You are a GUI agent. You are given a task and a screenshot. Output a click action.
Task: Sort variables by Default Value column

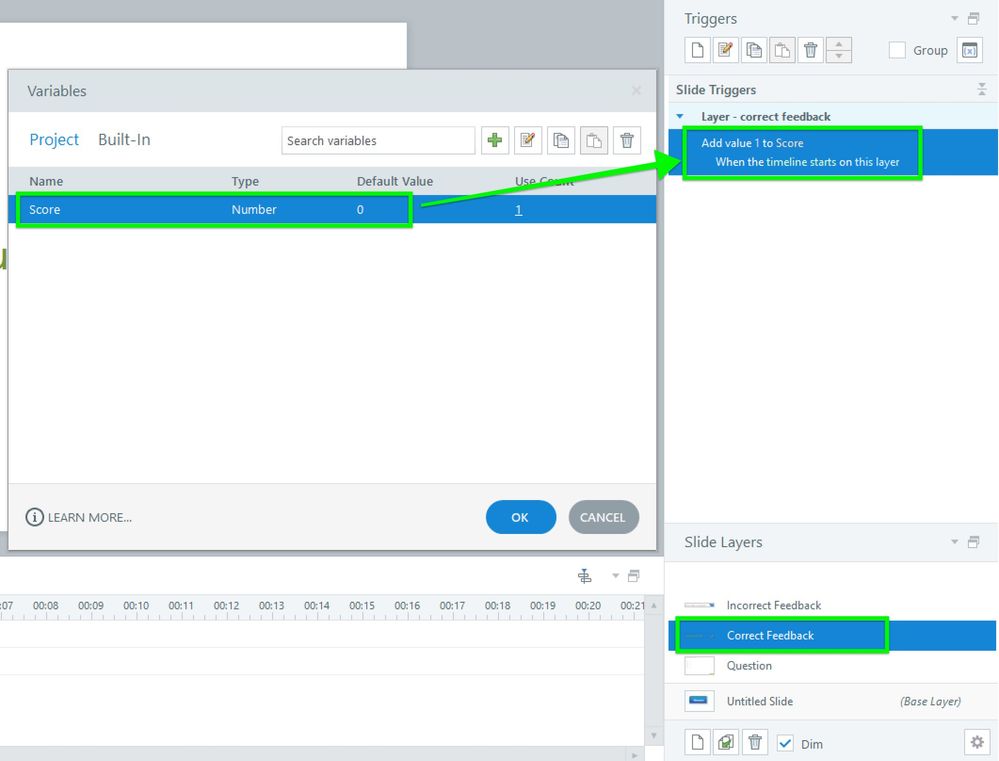click(x=395, y=181)
